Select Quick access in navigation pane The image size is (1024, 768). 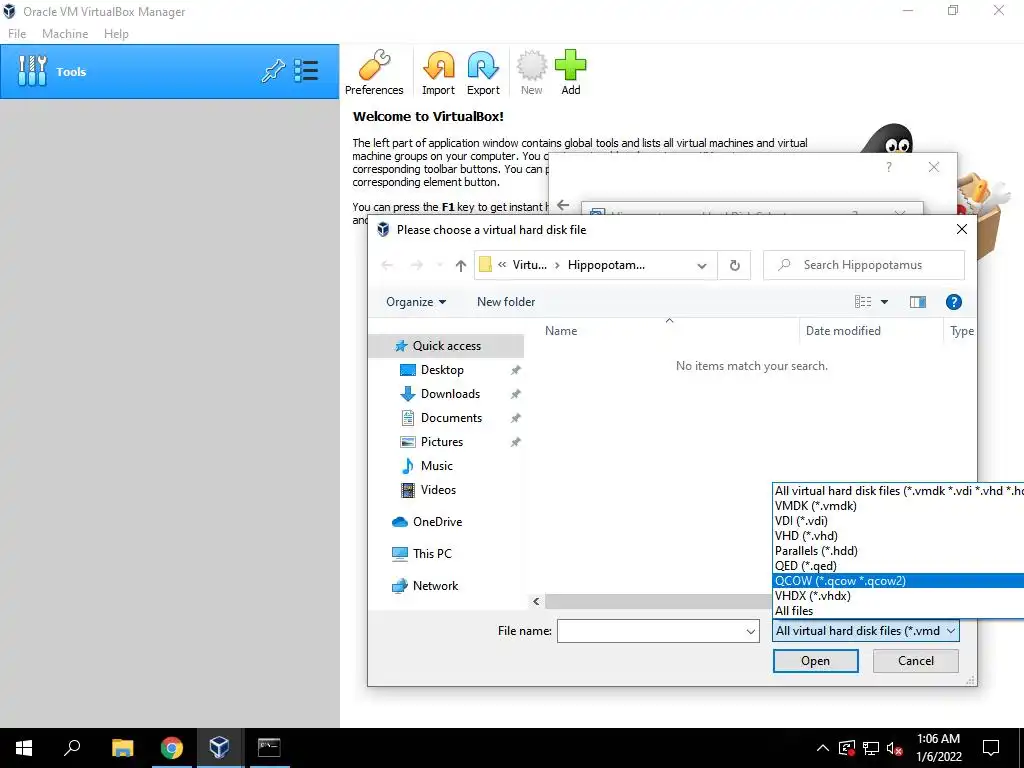tap(447, 345)
